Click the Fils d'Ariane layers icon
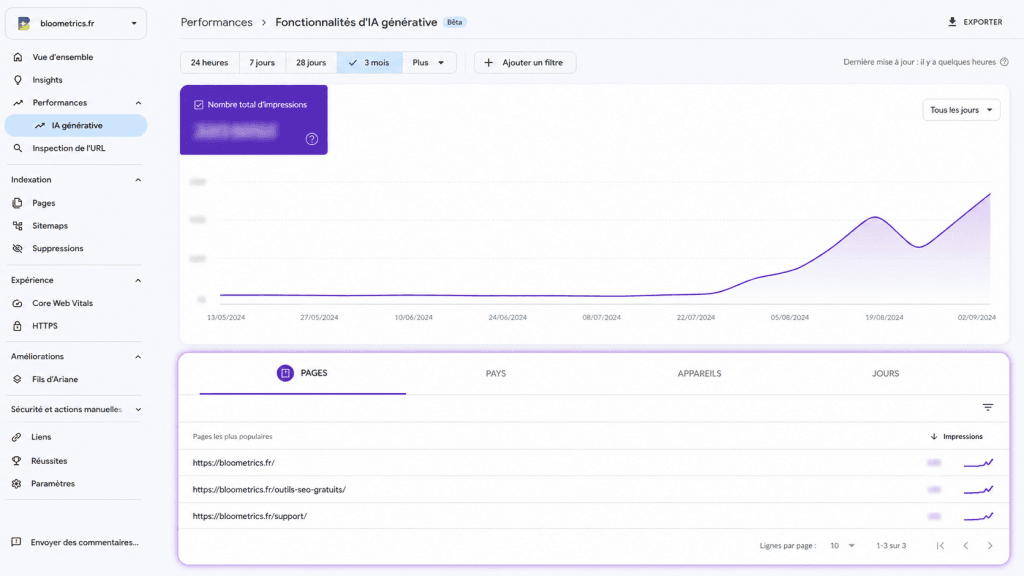Image resolution: width=1024 pixels, height=576 pixels. 18,379
